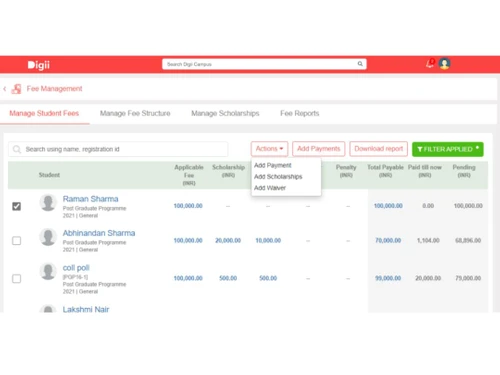Click Abhinandan Sharma's avatar picture

[x=48, y=237]
